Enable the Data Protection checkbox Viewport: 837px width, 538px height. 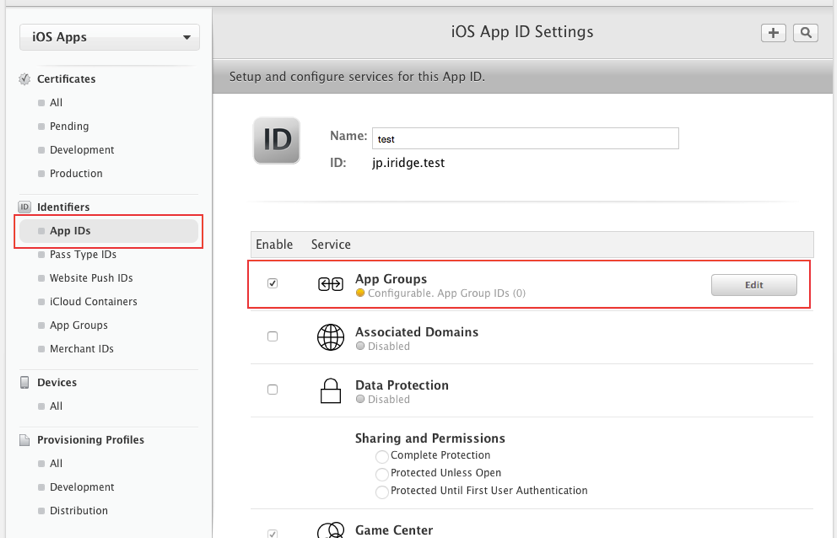tap(272, 390)
